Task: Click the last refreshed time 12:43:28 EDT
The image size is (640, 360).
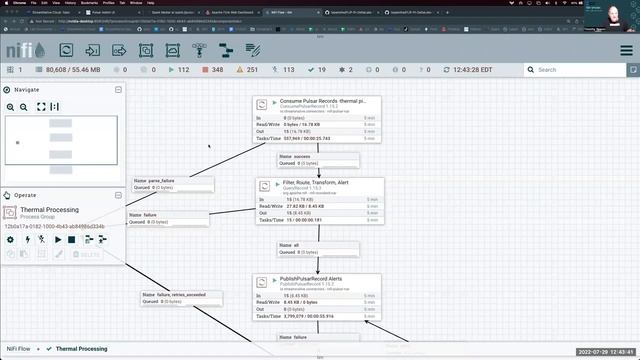Action: [468, 70]
